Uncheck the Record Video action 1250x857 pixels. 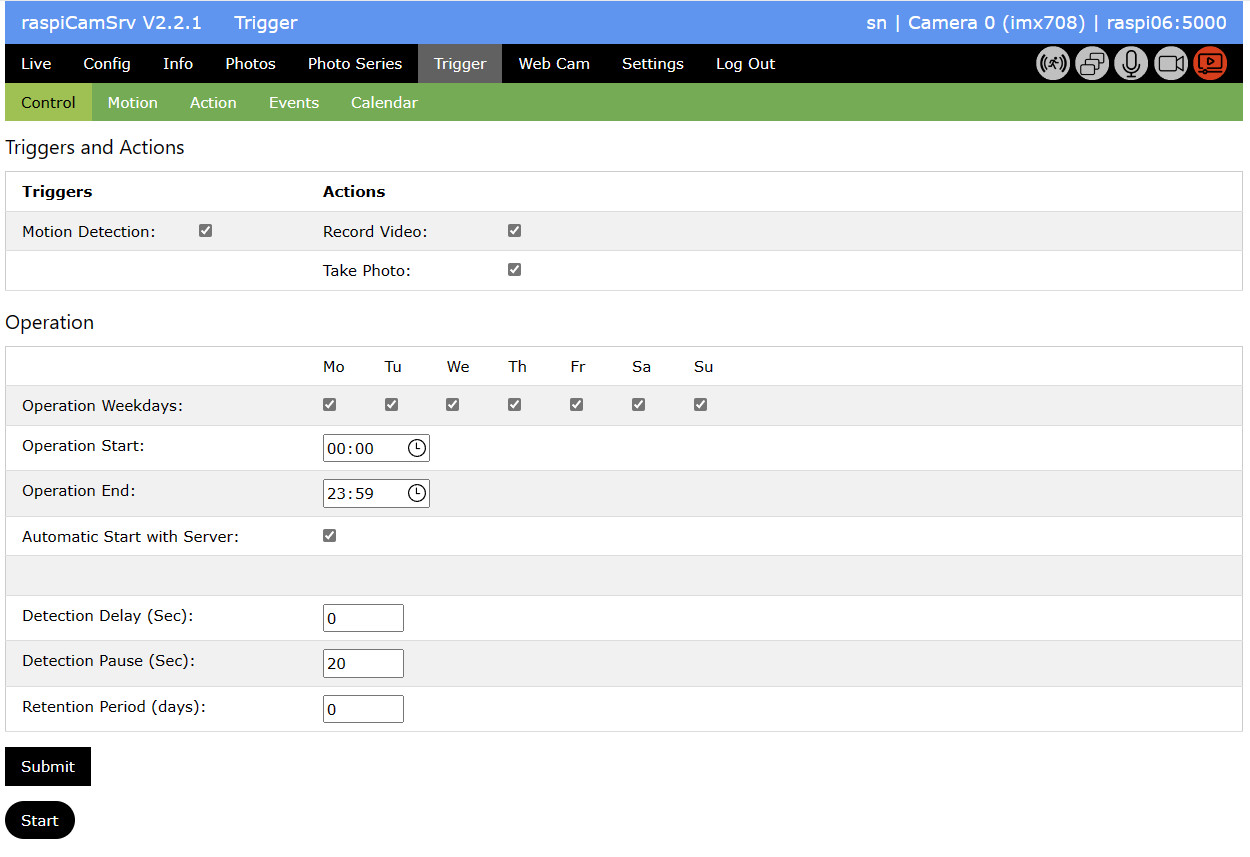pyautogui.click(x=515, y=231)
